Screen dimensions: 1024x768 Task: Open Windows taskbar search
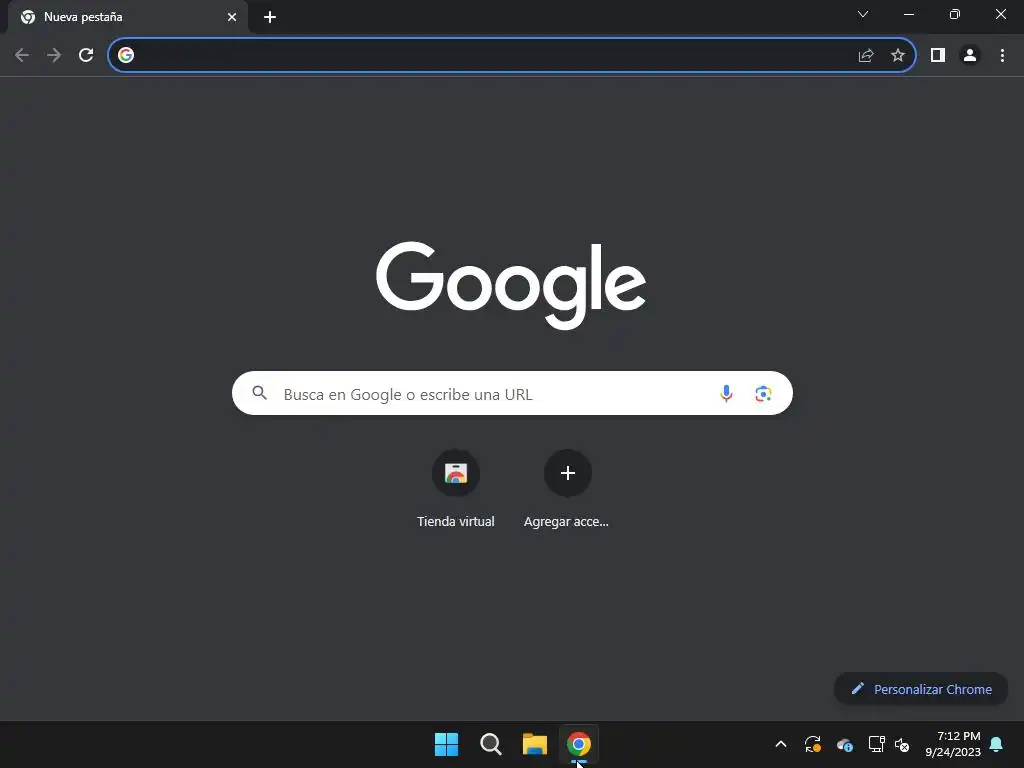(490, 744)
